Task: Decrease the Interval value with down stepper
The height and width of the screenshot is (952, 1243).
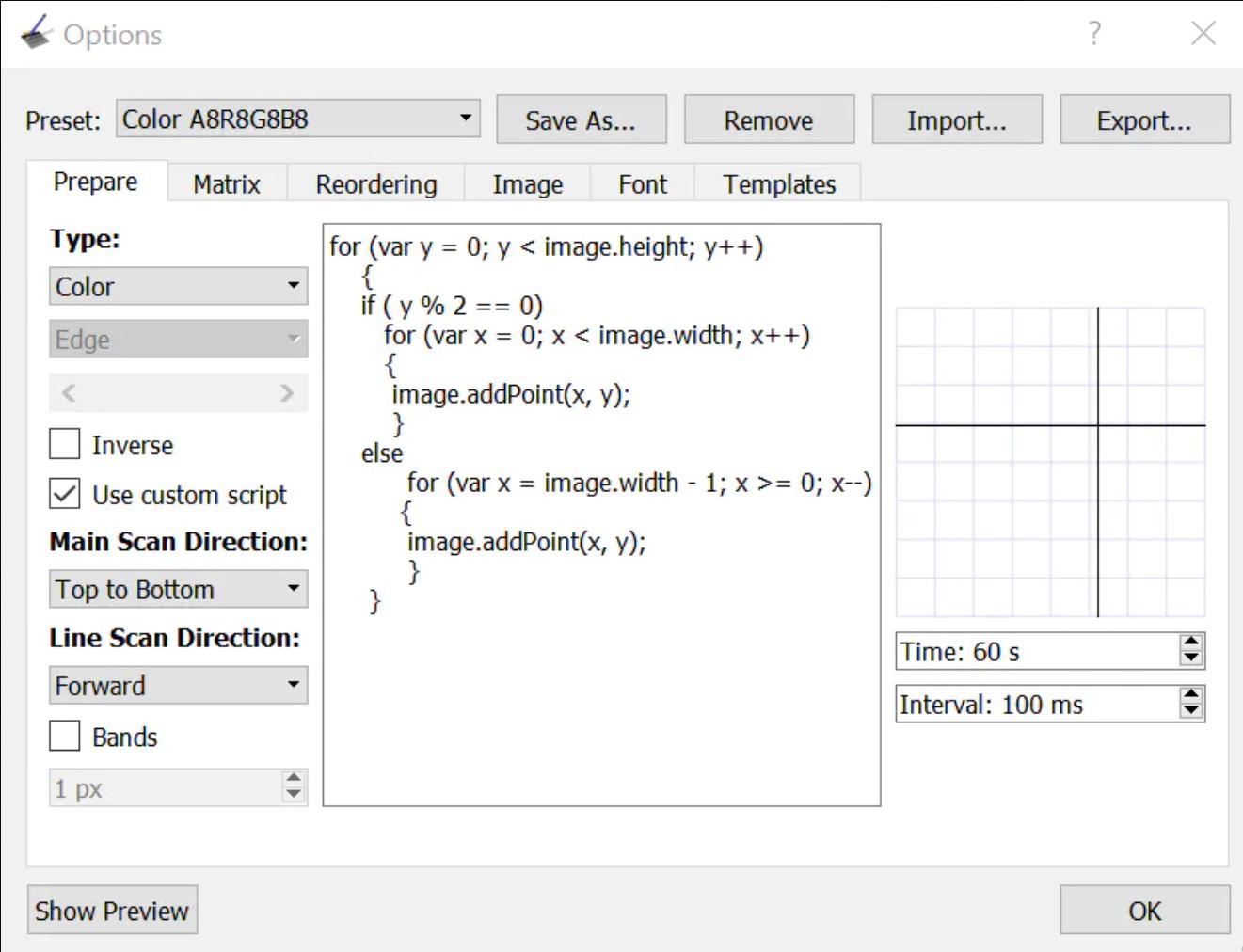Action: [1189, 710]
